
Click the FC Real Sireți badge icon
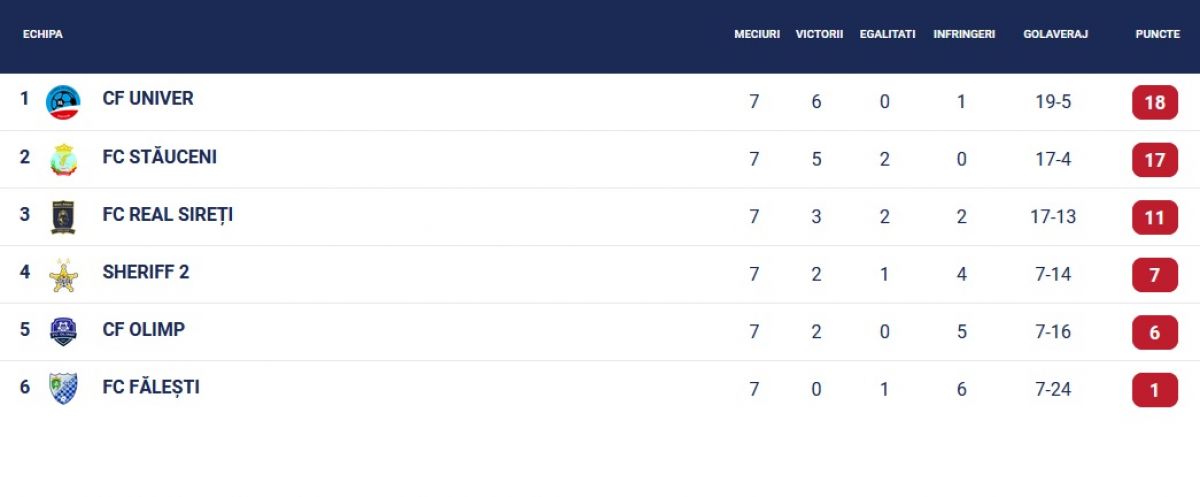[x=63, y=217]
